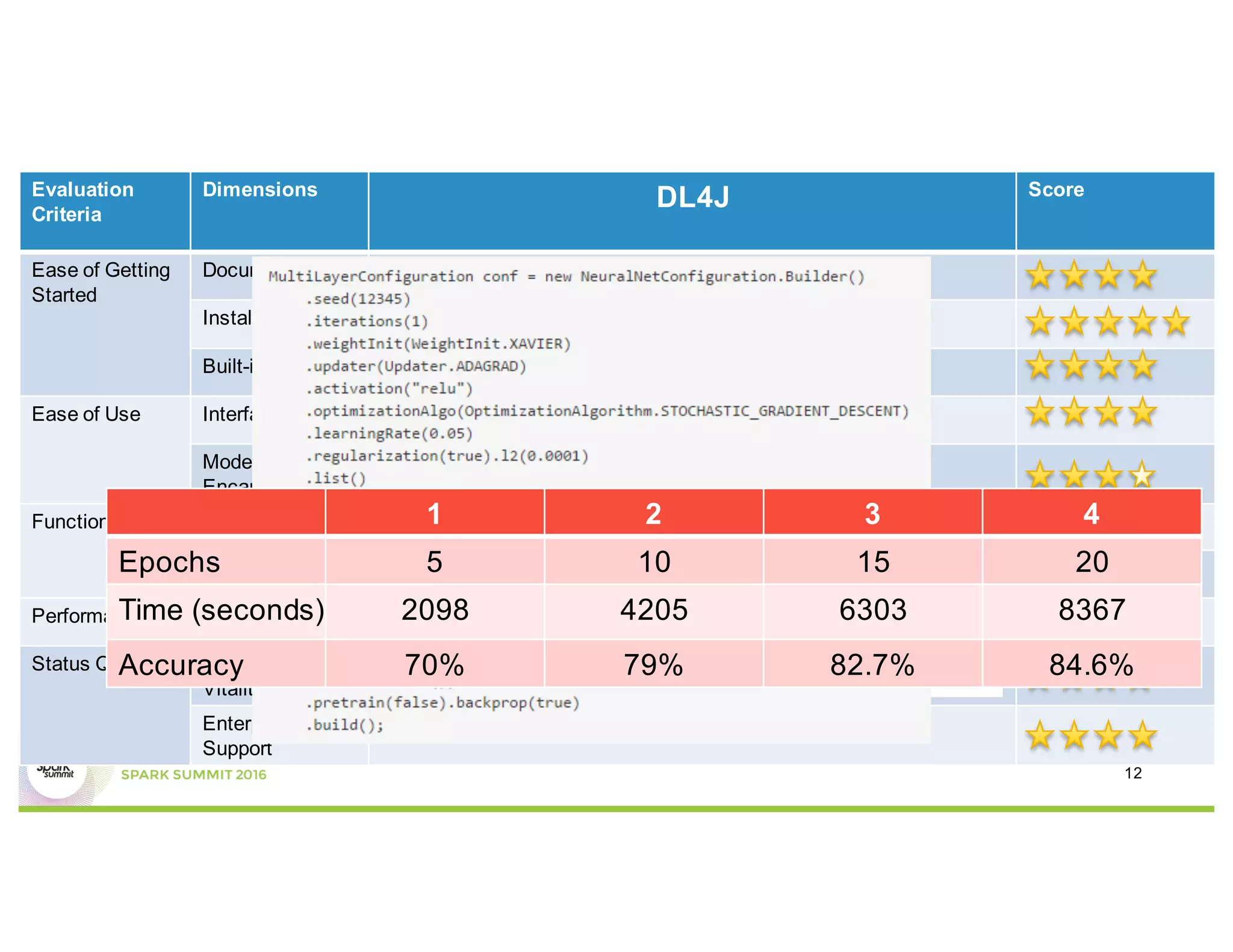
Task: Click the time value '6303'
Action: 873,611
